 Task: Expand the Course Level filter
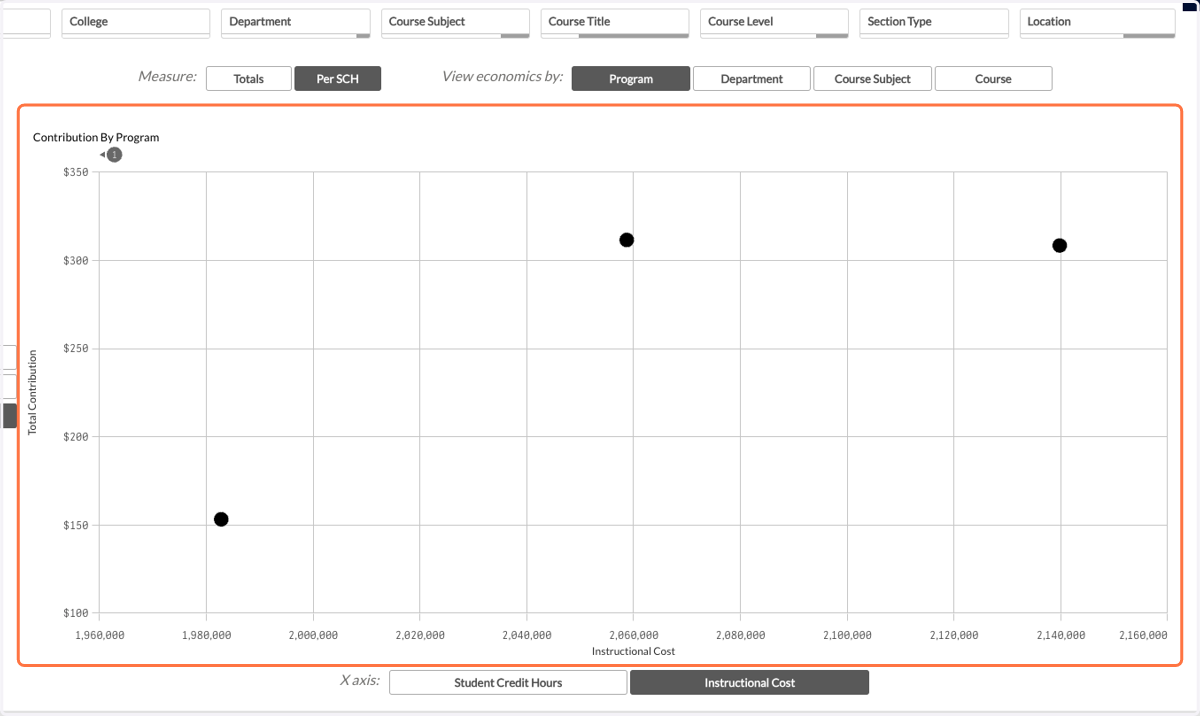coord(775,23)
